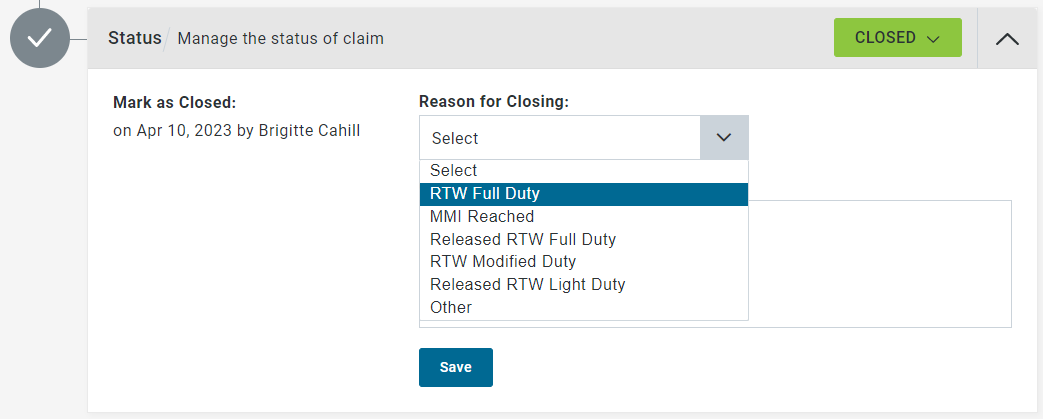Open the green CLOSED status dropdown
This screenshot has height=419, width=1043.
897,37
